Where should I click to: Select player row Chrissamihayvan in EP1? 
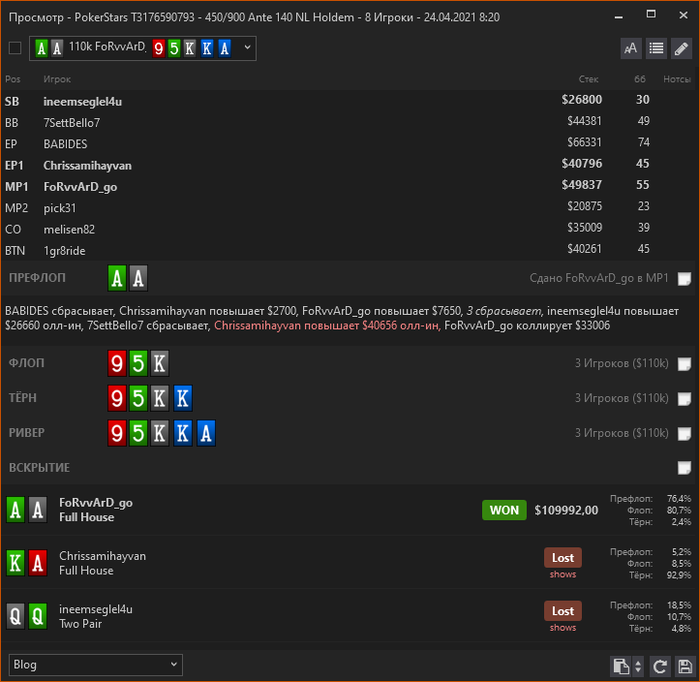350,165
